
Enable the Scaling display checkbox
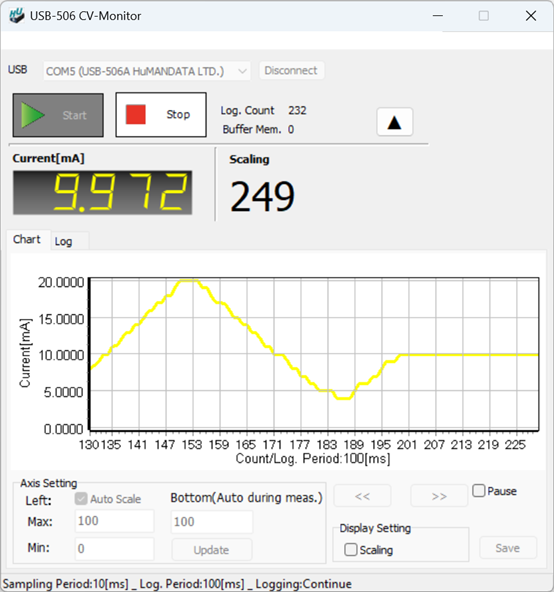(350, 550)
